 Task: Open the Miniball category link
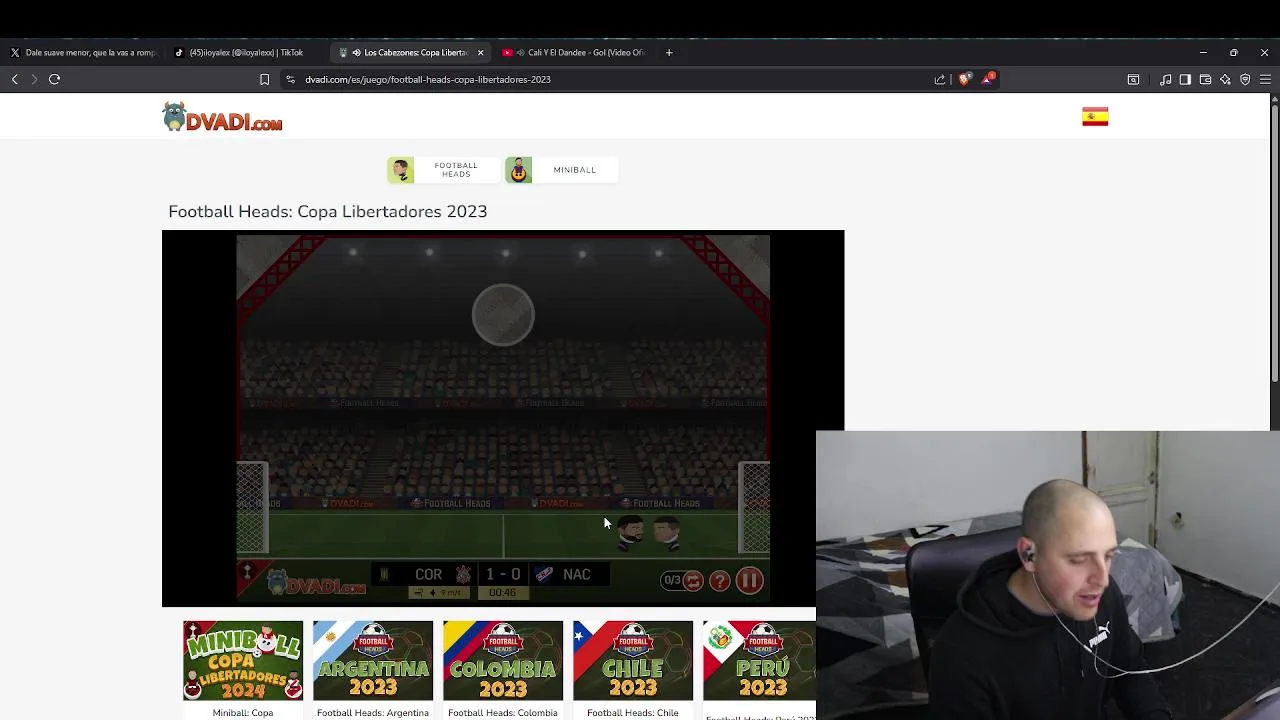(x=561, y=170)
